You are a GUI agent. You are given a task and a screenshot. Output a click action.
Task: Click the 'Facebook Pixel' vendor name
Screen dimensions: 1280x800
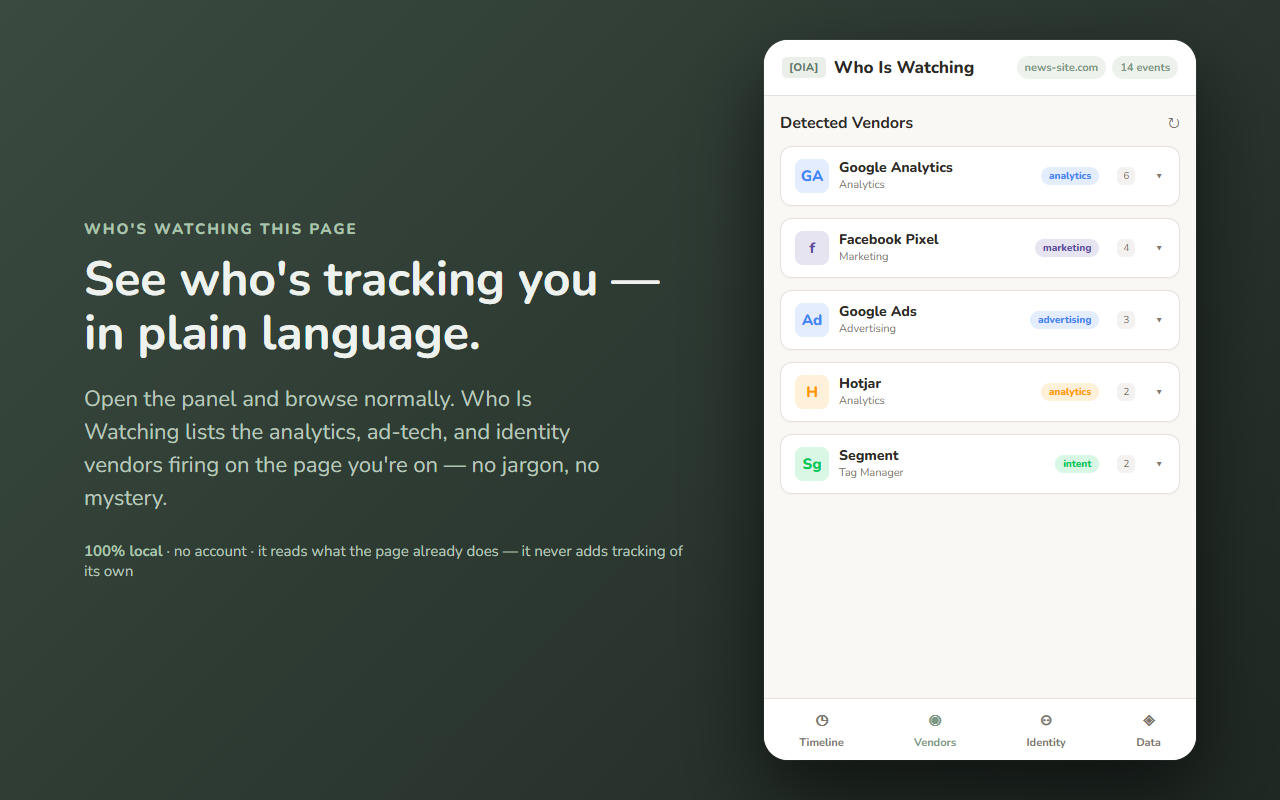pos(889,239)
